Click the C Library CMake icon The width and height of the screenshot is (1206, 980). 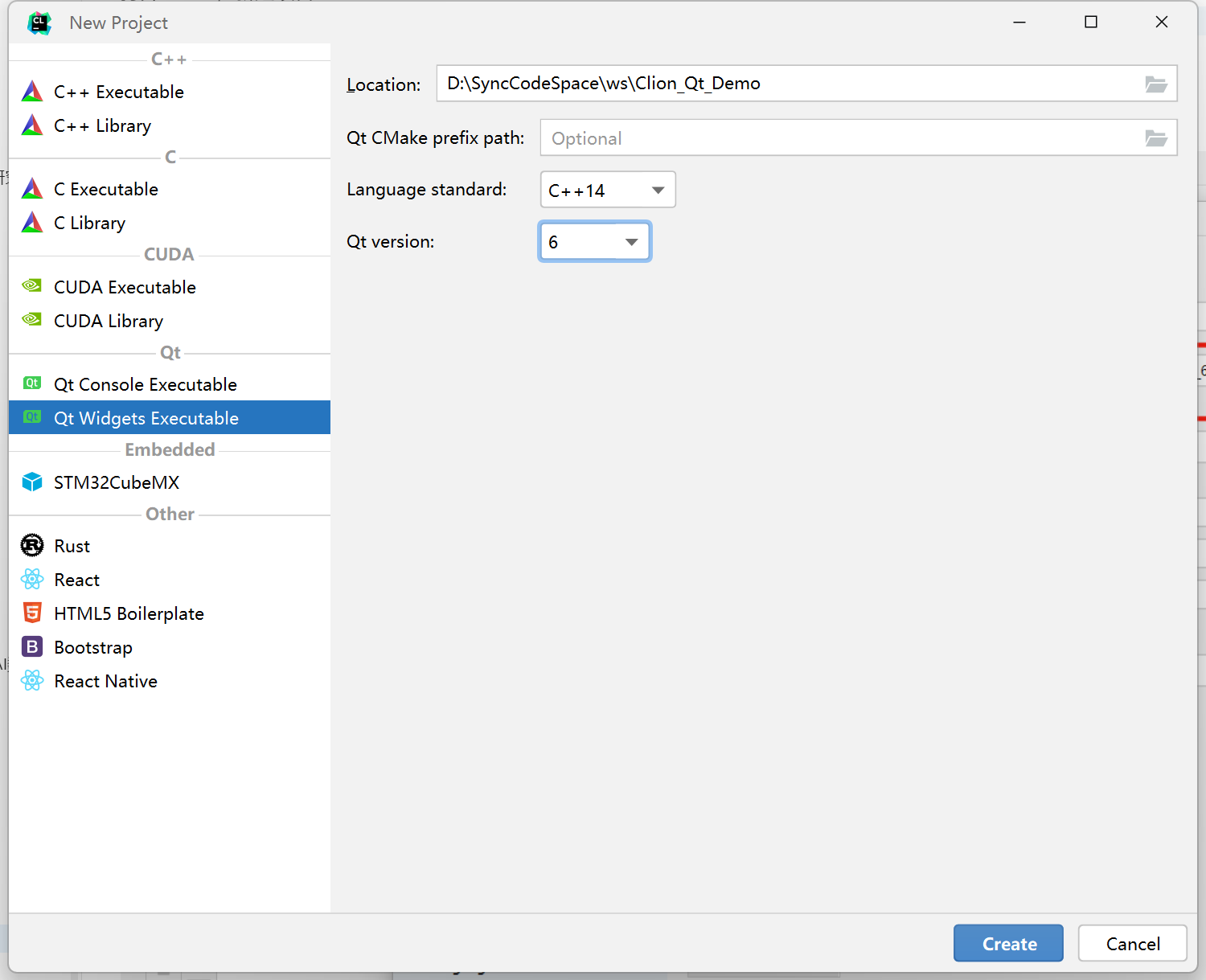(32, 222)
